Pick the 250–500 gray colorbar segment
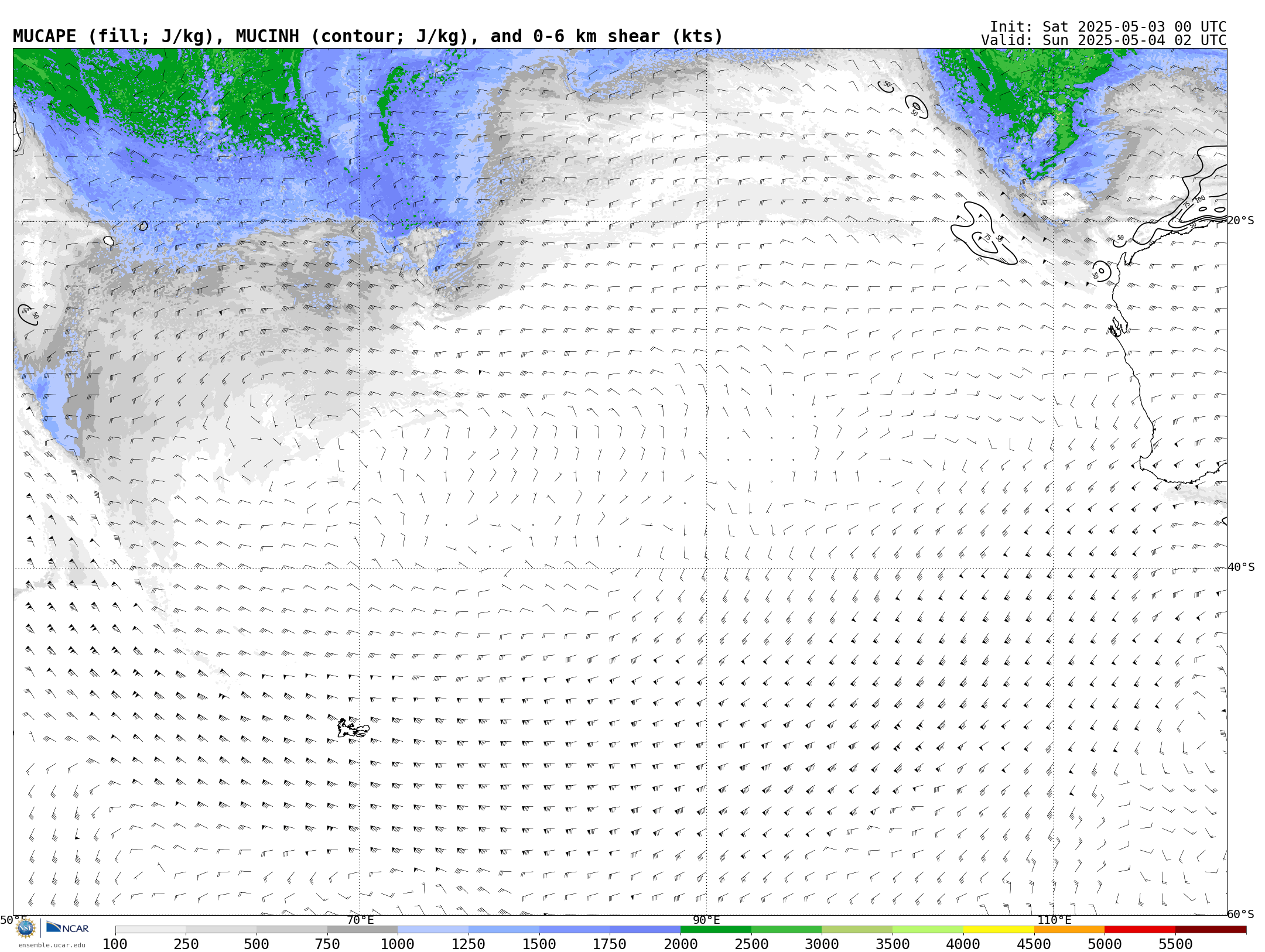Screen dimensions: 1265x952 [x=221, y=930]
